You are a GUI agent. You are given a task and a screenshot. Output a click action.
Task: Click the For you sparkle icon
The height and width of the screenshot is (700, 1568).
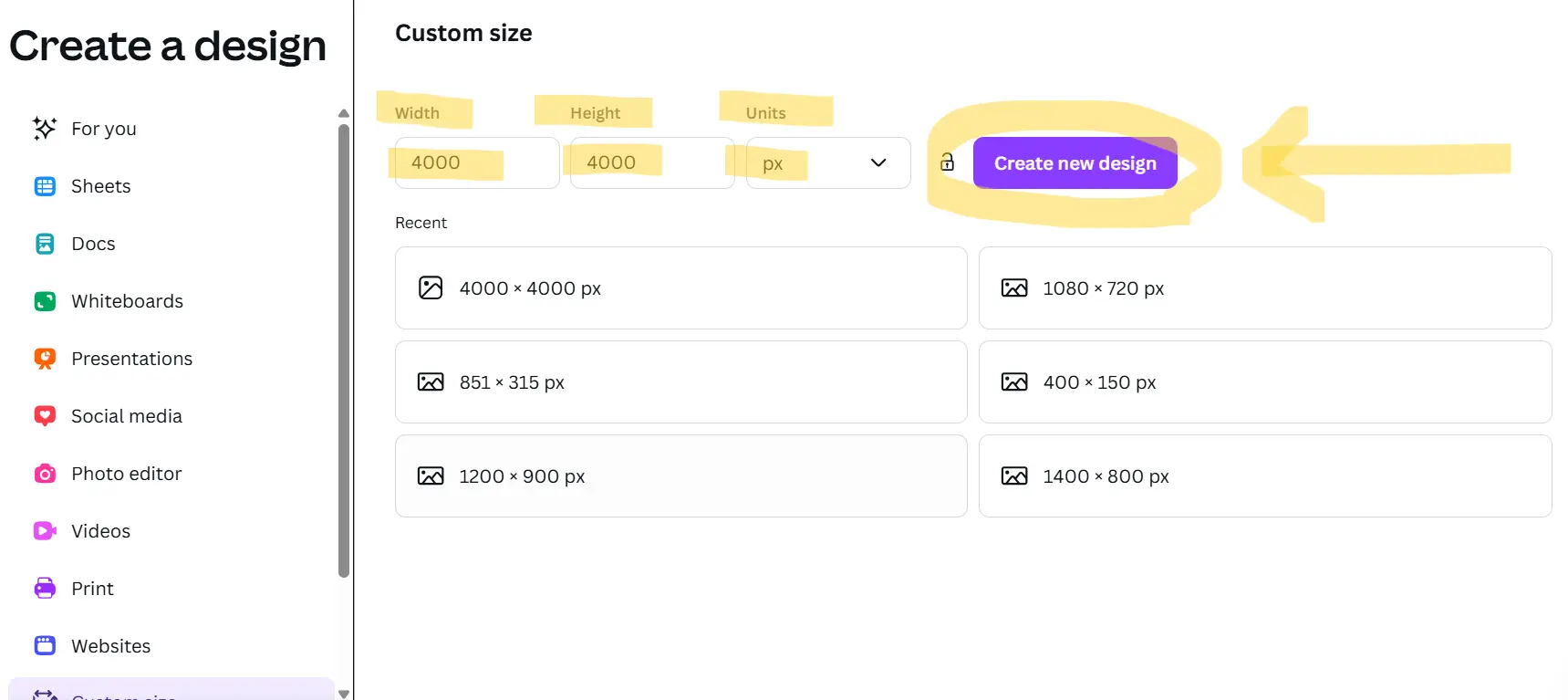pos(44,129)
